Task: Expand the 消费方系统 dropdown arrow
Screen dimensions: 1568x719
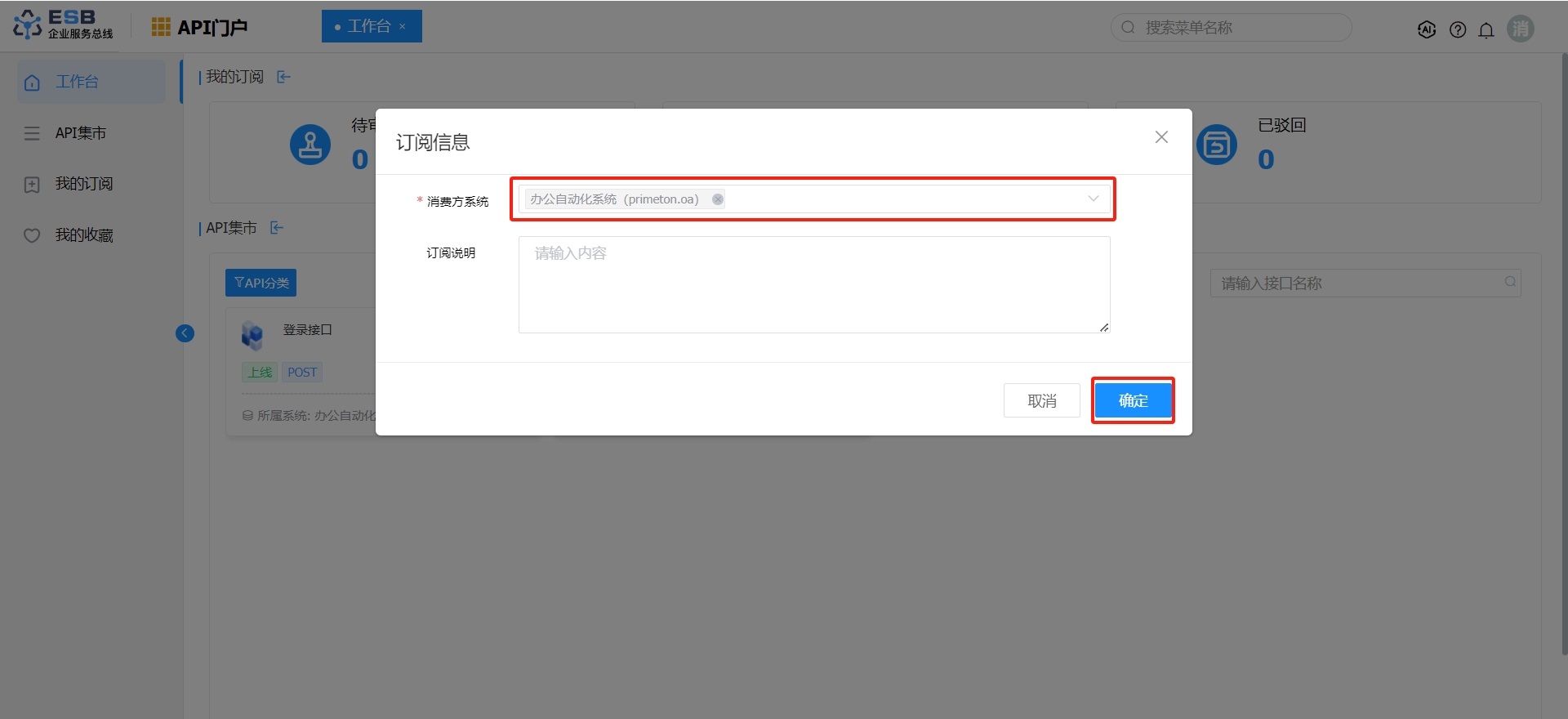Action: (x=1093, y=199)
